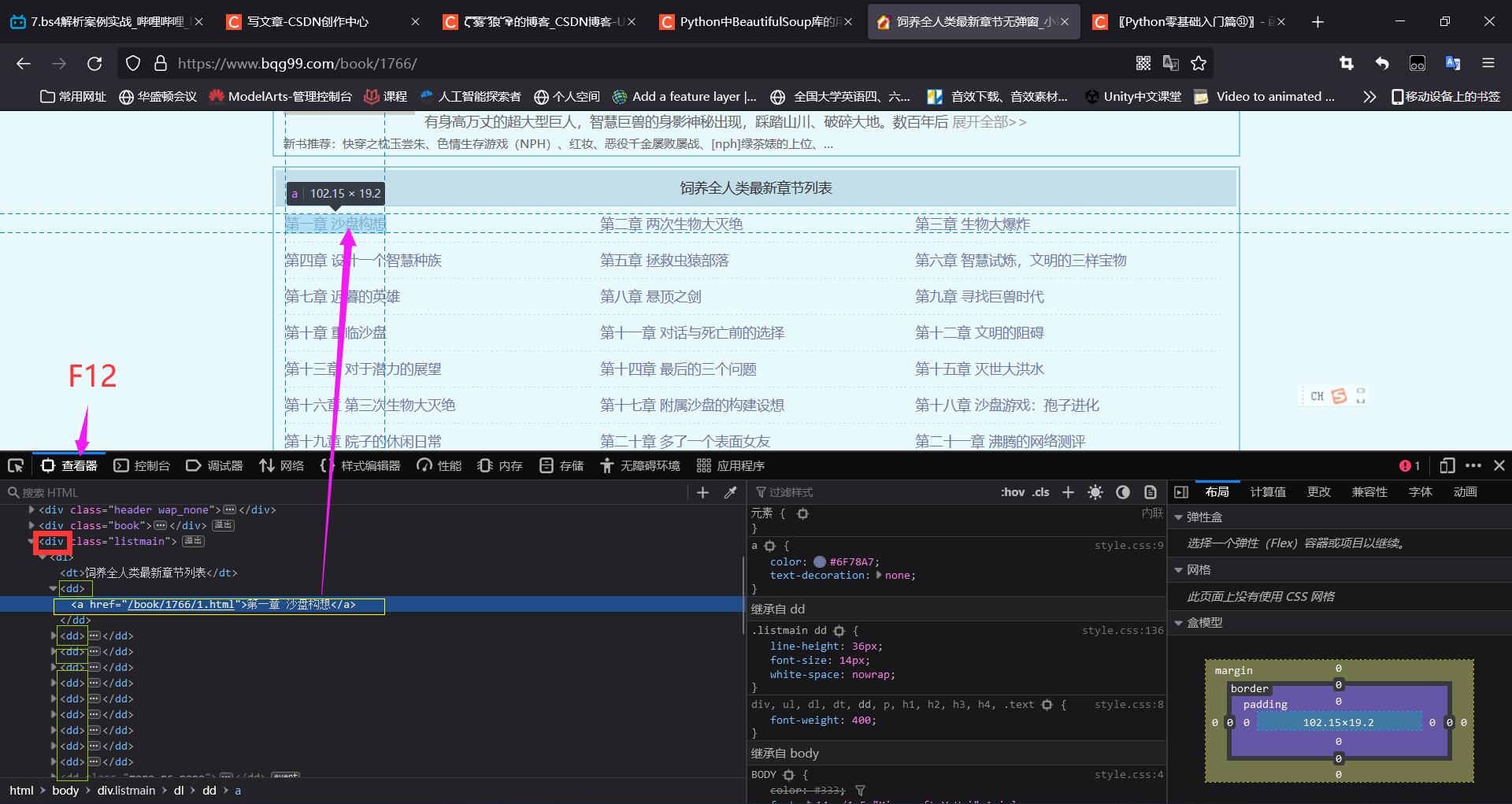Show the QR code for this page
Image resolution: width=1512 pixels, height=804 pixels.
point(1143,63)
